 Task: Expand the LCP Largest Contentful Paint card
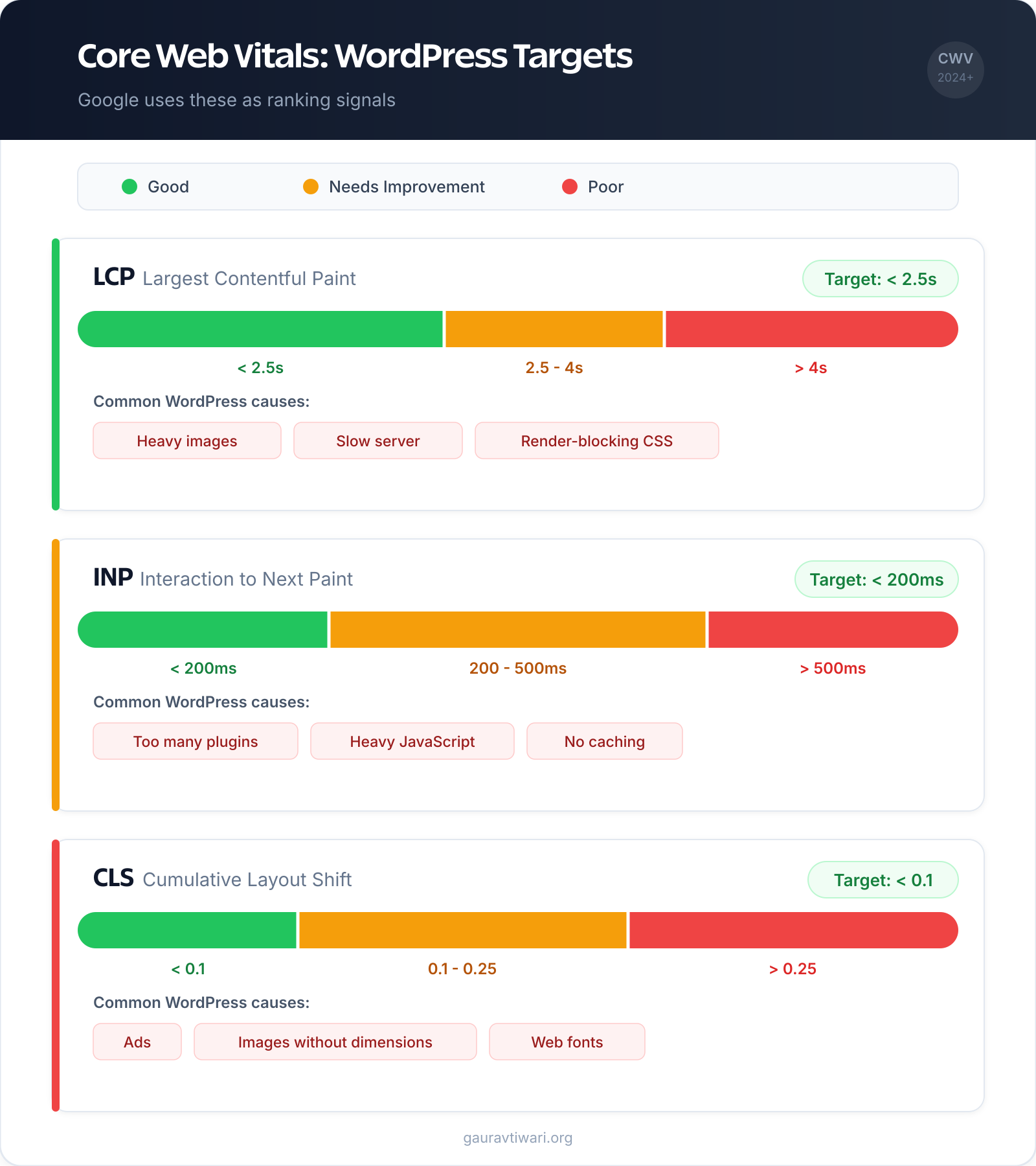(223, 278)
